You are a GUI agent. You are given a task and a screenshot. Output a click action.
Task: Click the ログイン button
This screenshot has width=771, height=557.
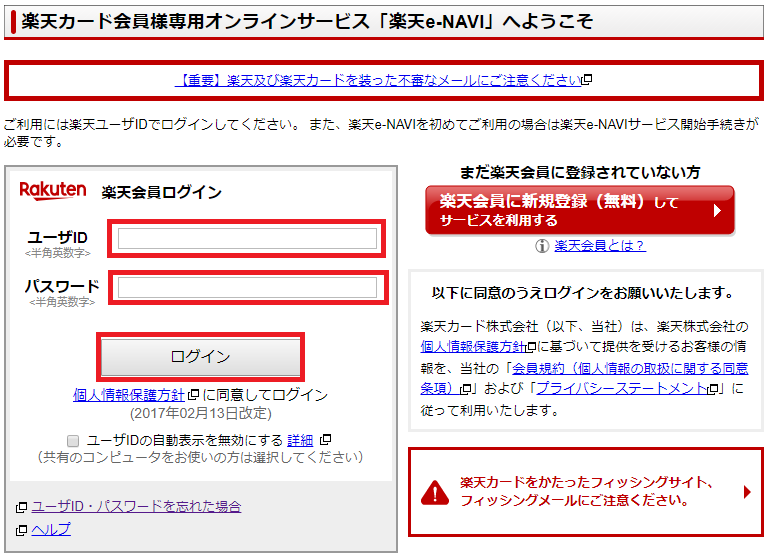point(201,356)
